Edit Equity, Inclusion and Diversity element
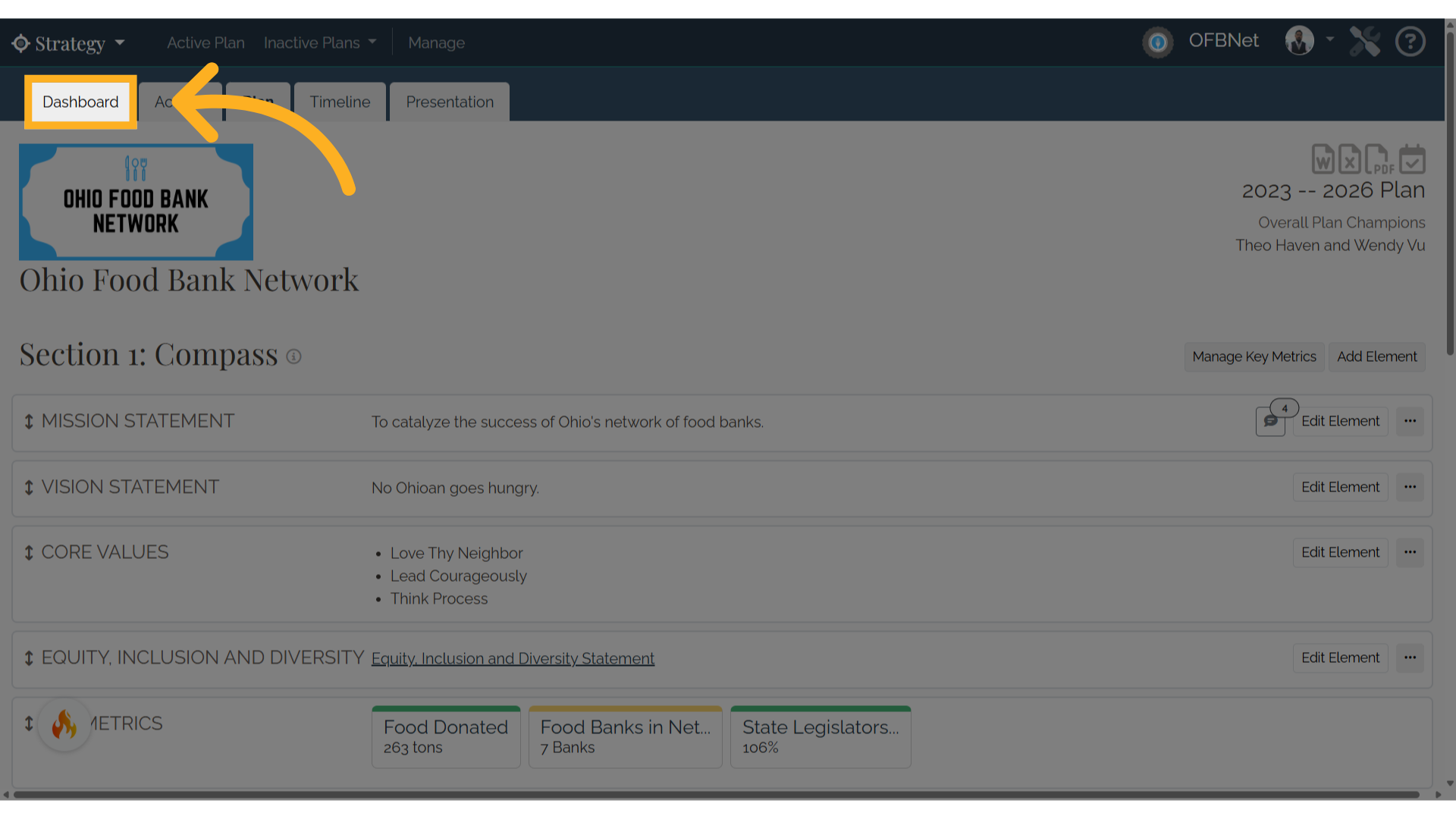Image resolution: width=1456 pixels, height=819 pixels. click(1340, 657)
